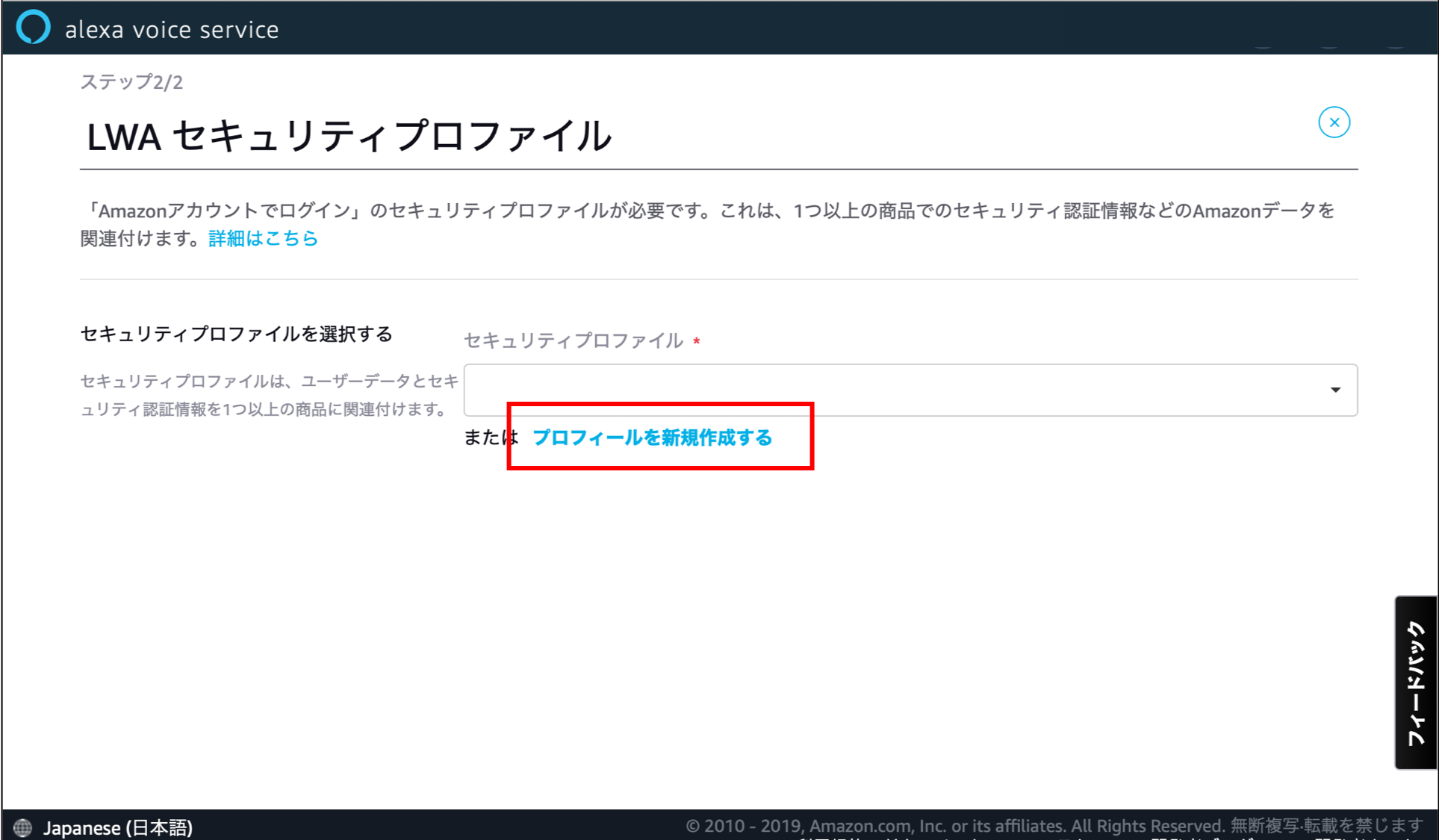The width and height of the screenshot is (1439, 840).
Task: Open the Japanese (日本語) language selector
Action: [117, 827]
